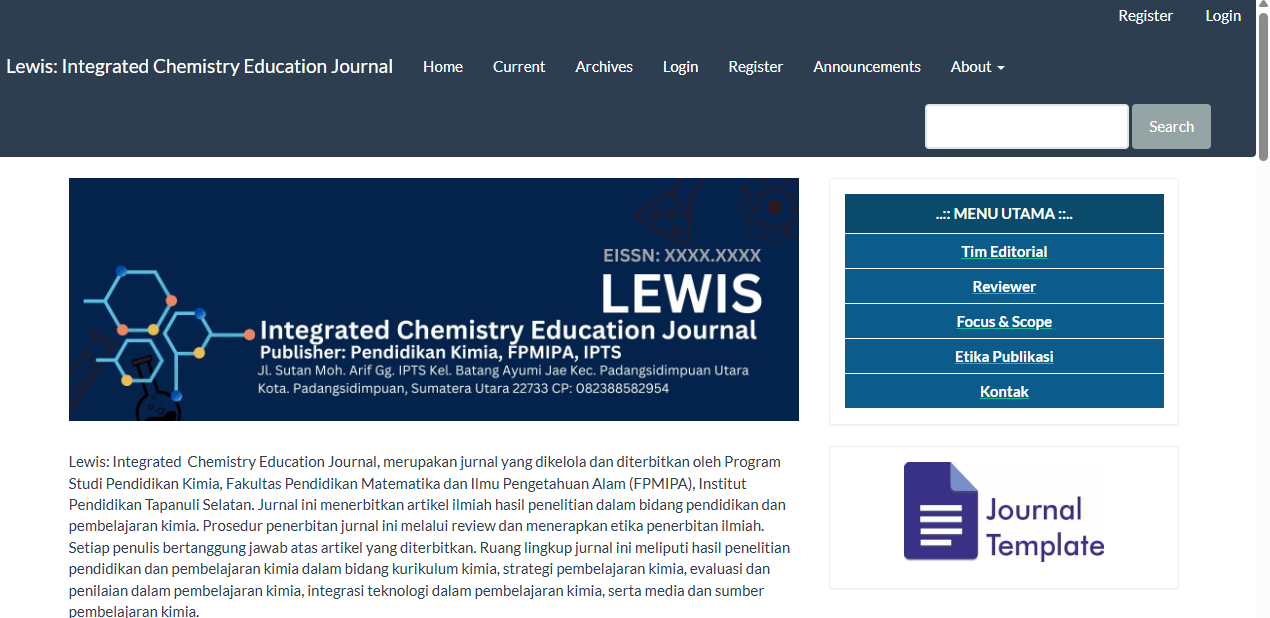Click the LEWIS journal banner image
Screen dimensions: 1270x618
[x=433, y=298]
